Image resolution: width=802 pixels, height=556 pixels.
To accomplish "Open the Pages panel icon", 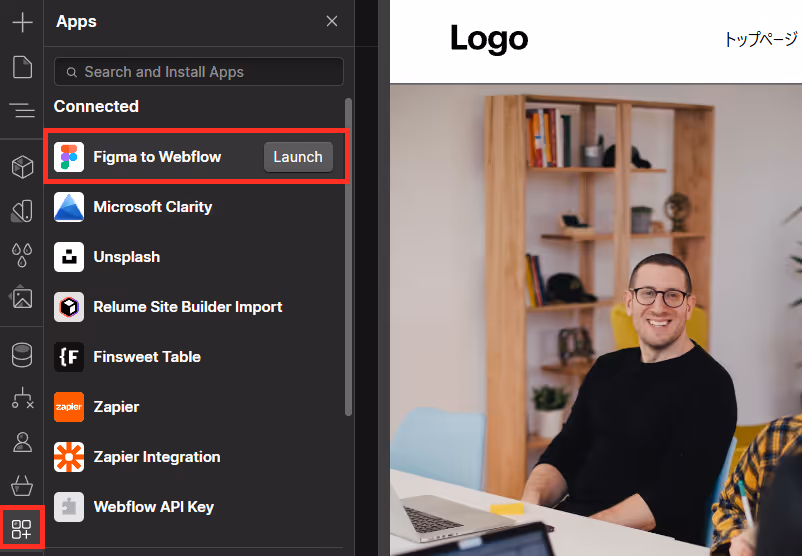I will (x=22, y=67).
